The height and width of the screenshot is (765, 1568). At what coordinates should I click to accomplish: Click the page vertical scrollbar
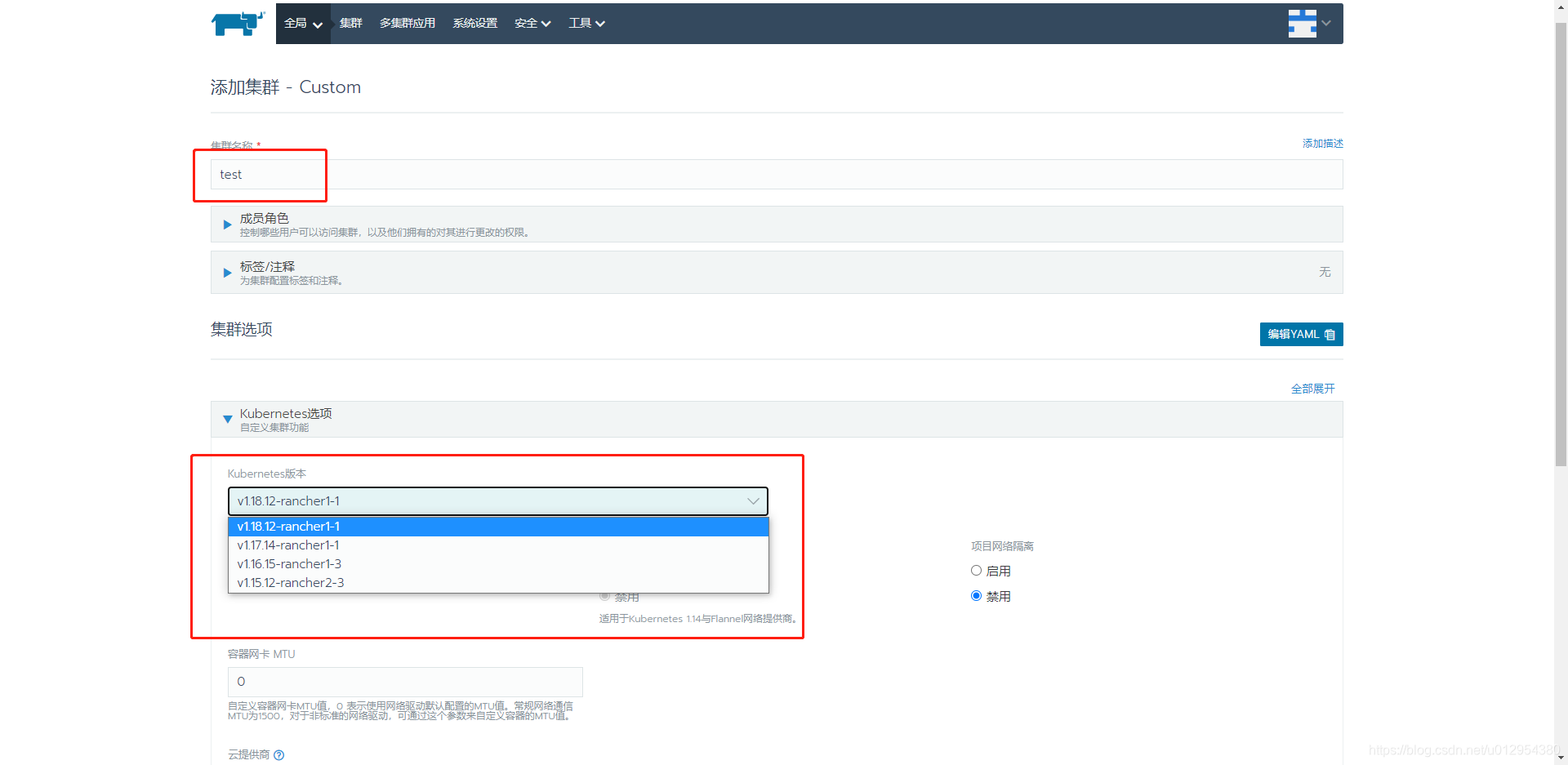point(1561,245)
